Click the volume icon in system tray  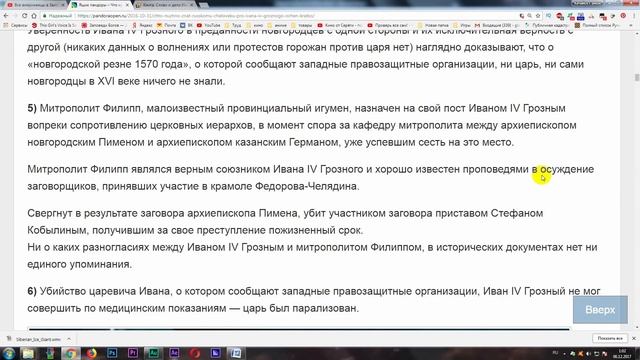pos(588,354)
